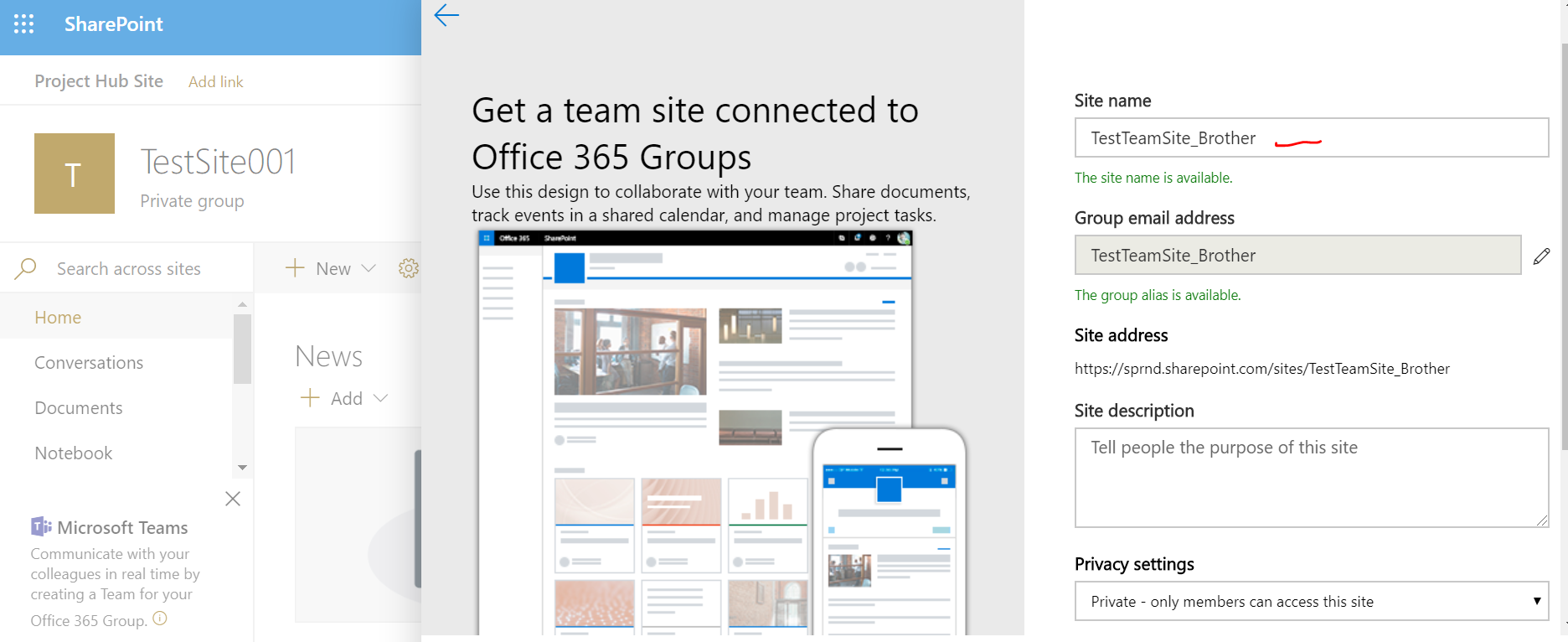Click the Group email address field
1568x642 pixels.
[x=1298, y=255]
